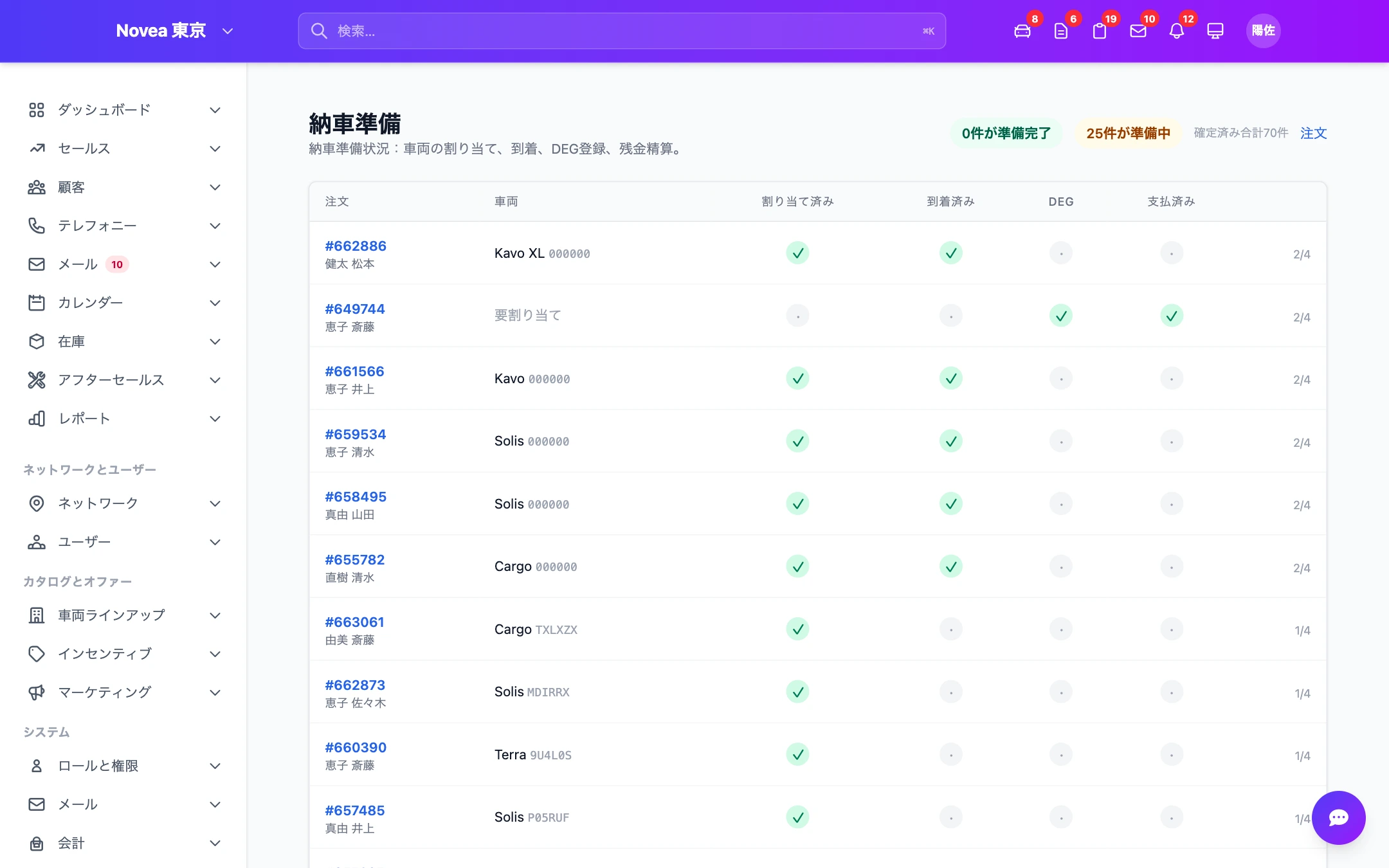
Task: Toggle 到着済み status for order #663061
Action: 951,629
